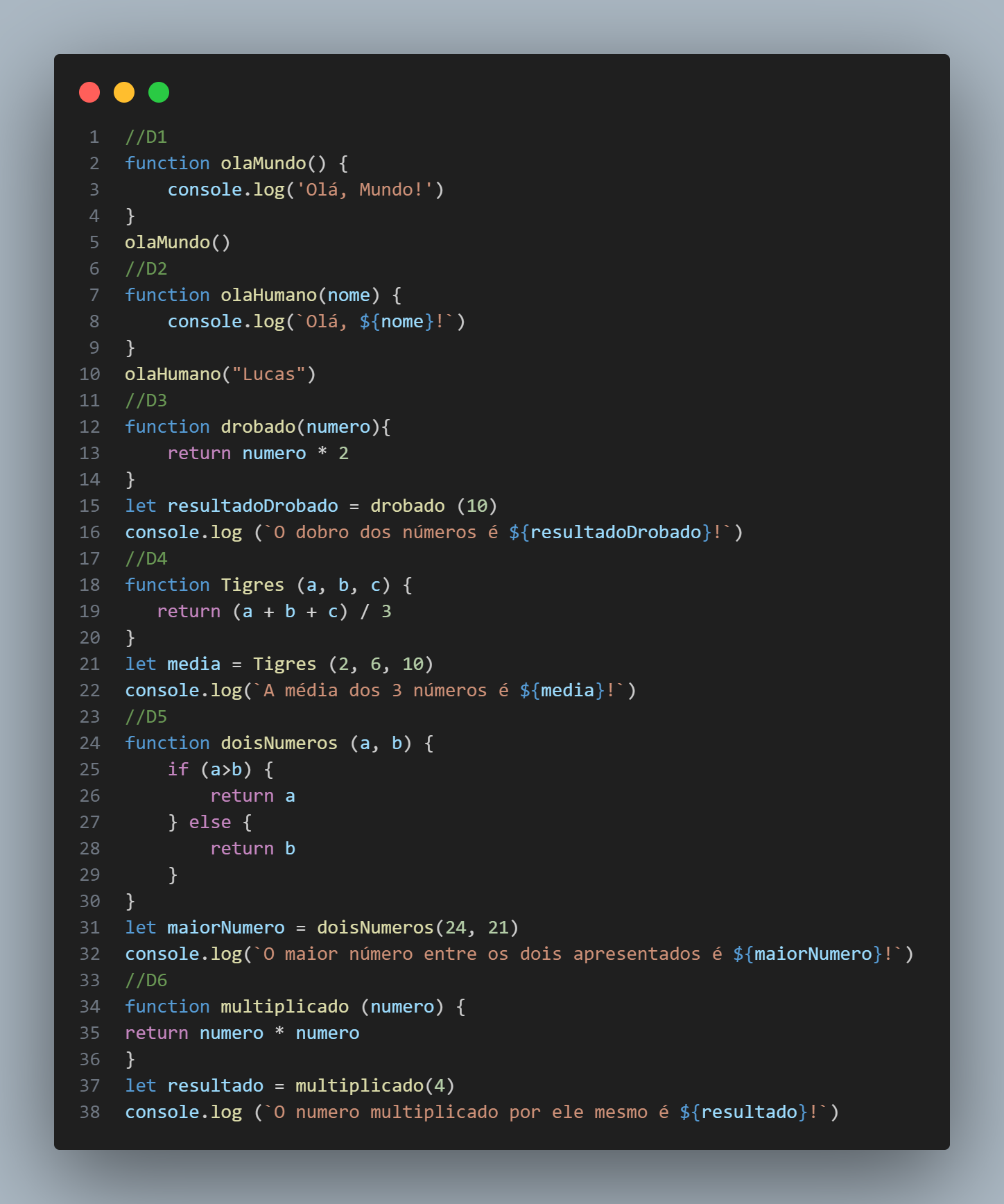Click 'return numero * numero' on line 35
The image size is (1004, 1204).
(242, 1033)
